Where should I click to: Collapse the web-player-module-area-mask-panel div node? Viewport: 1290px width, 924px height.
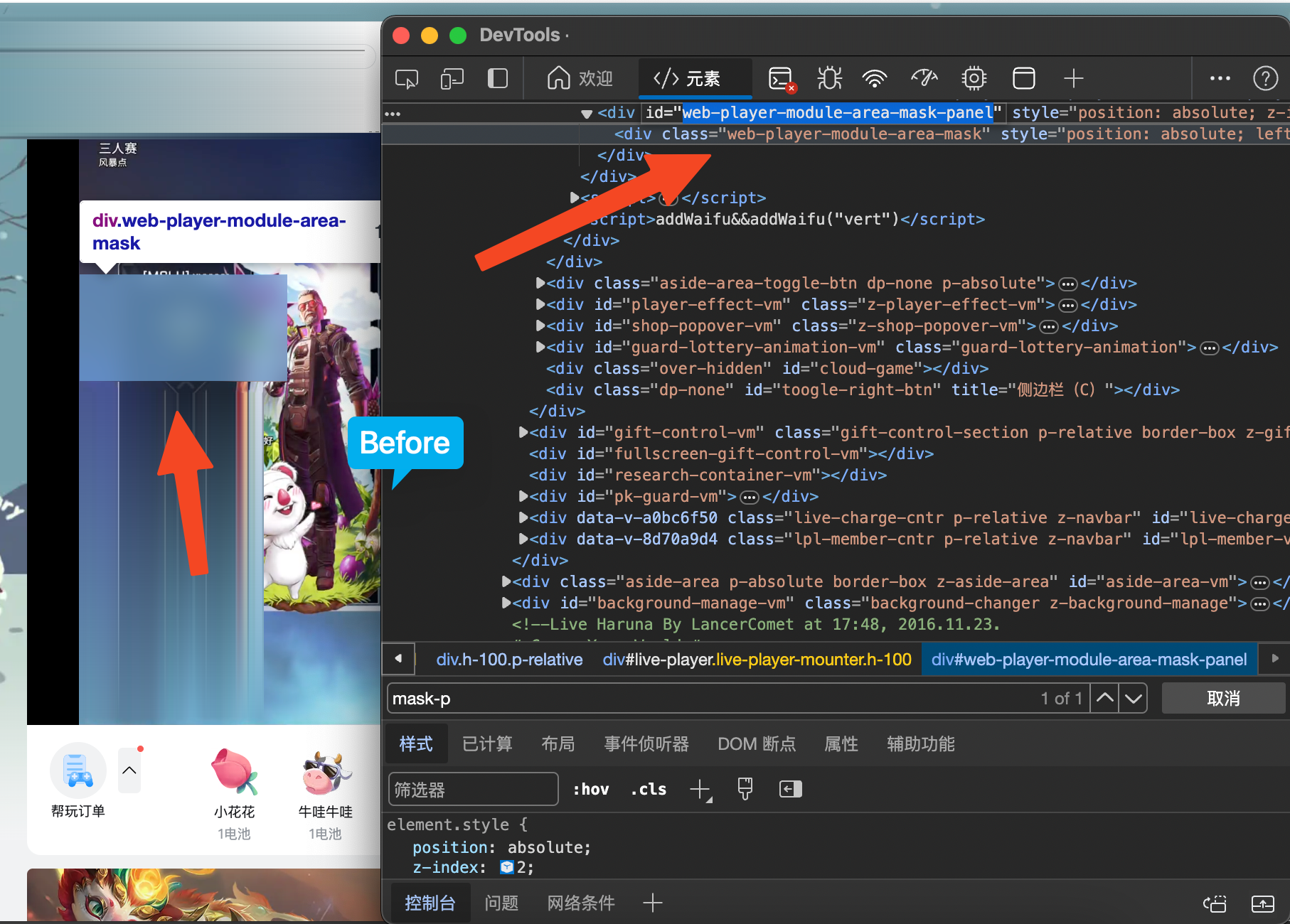point(587,114)
